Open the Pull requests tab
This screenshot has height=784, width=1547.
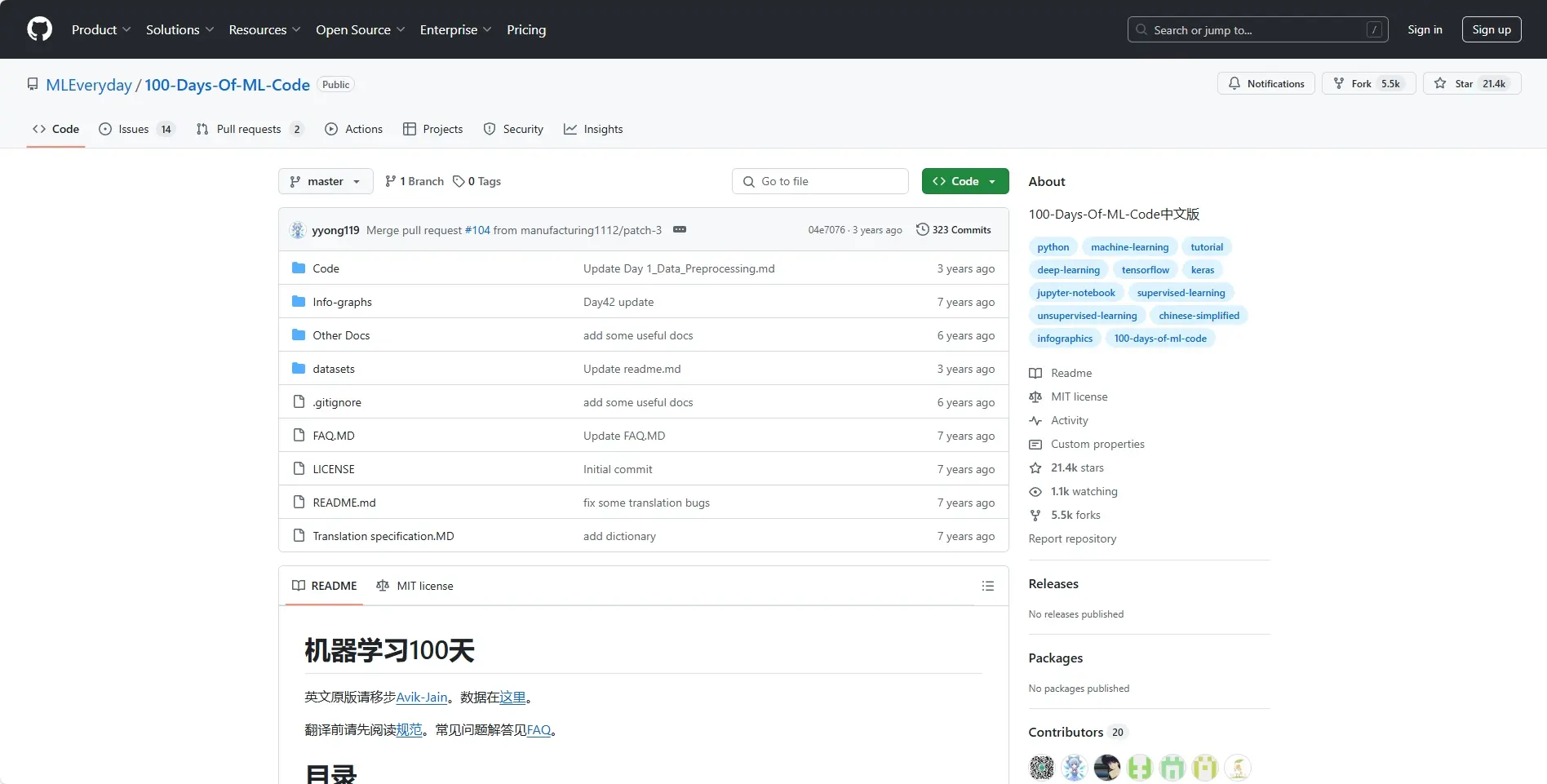[249, 129]
